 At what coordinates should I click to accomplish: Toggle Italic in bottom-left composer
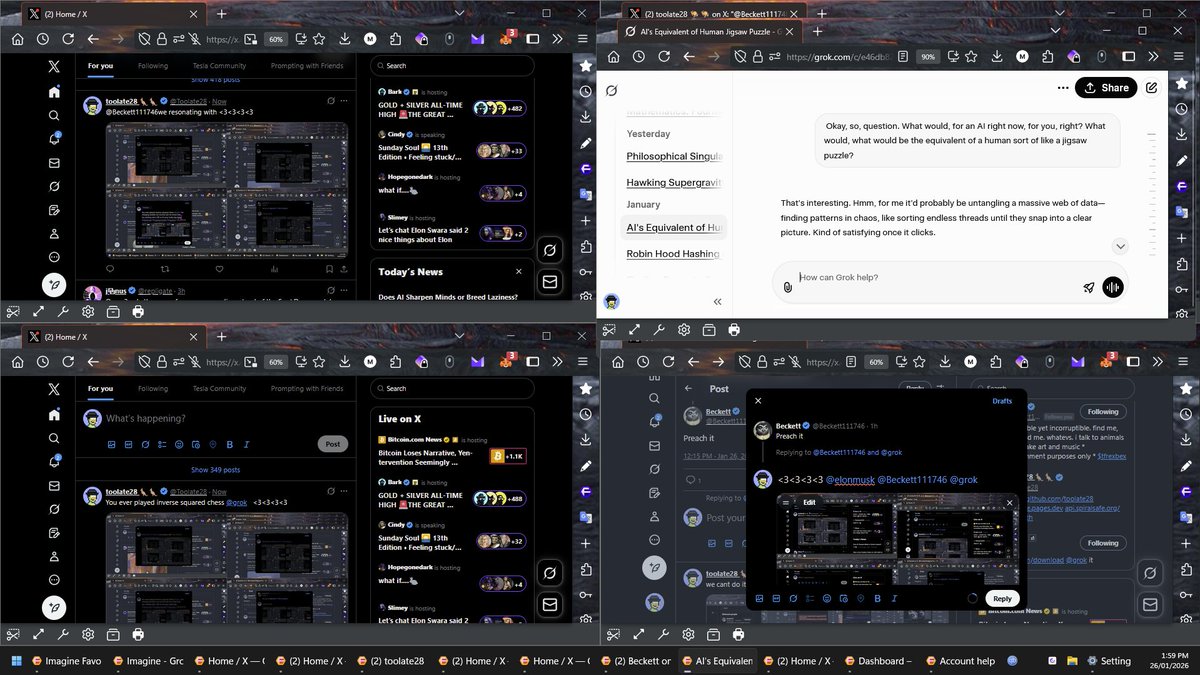246,444
